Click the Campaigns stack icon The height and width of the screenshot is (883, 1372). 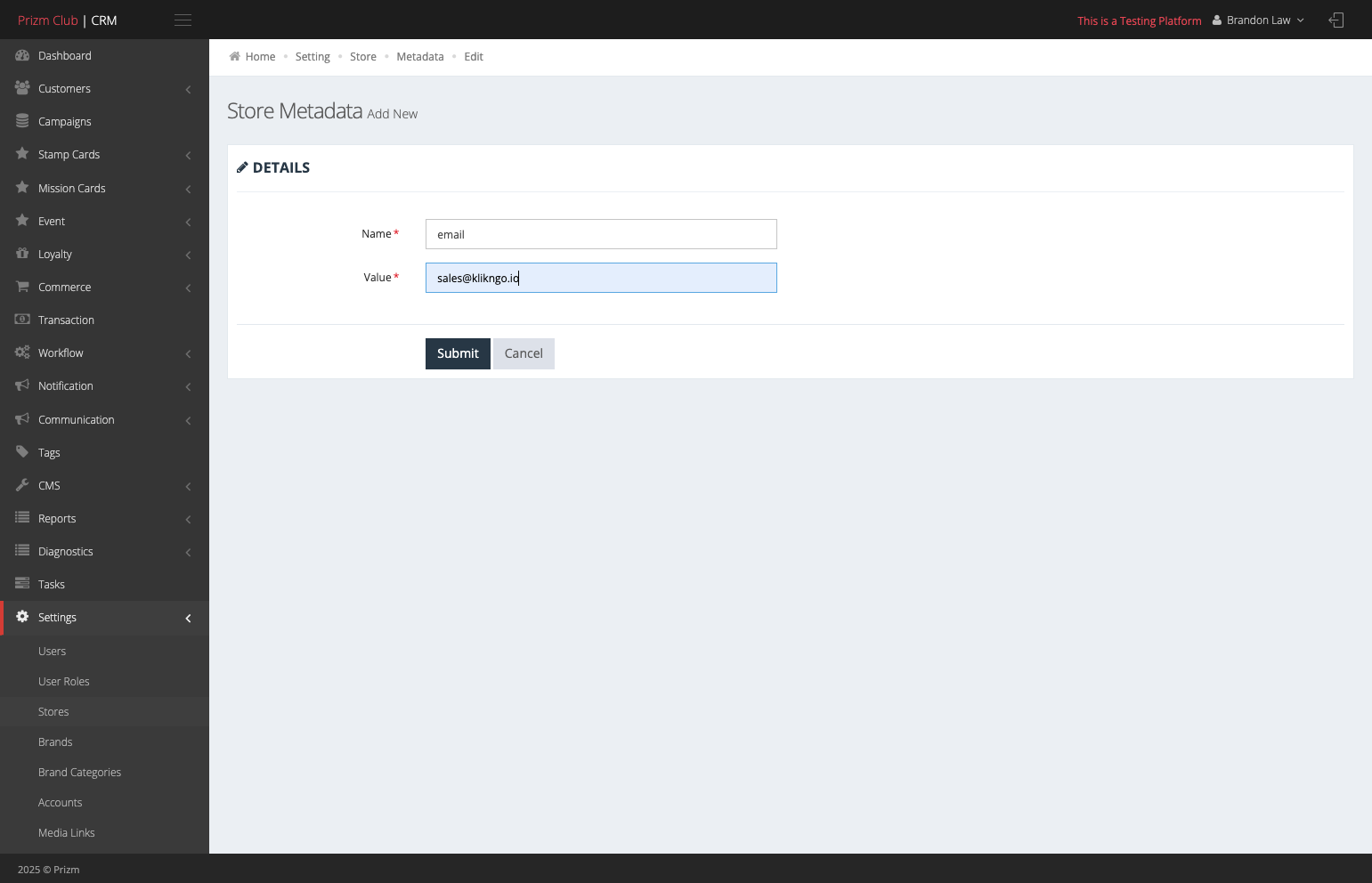tap(22, 121)
